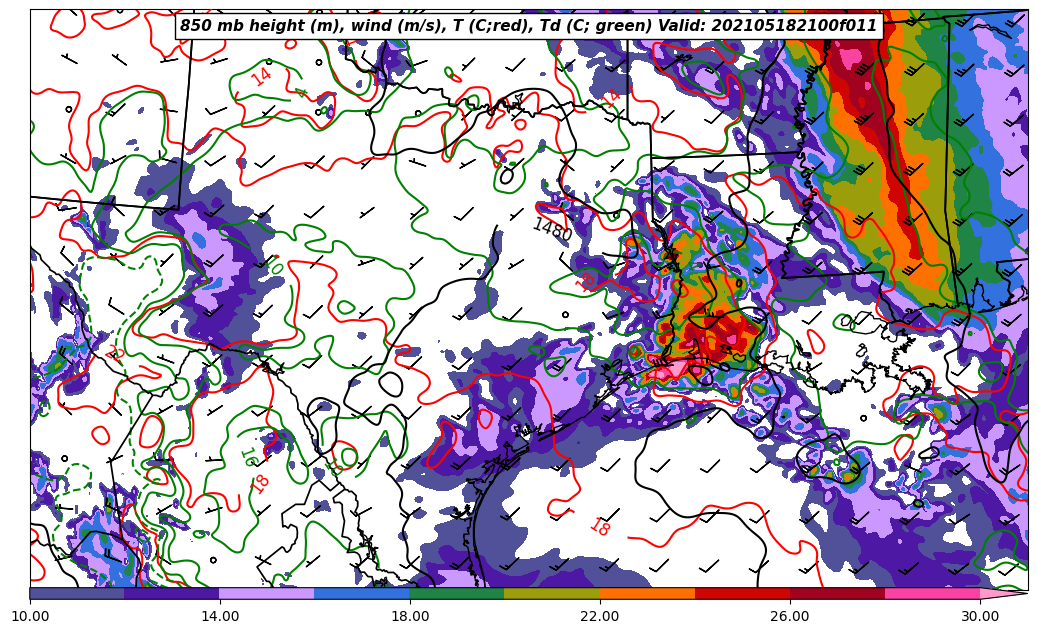Click the 22.00 colorbar tick label

(x=600, y=616)
